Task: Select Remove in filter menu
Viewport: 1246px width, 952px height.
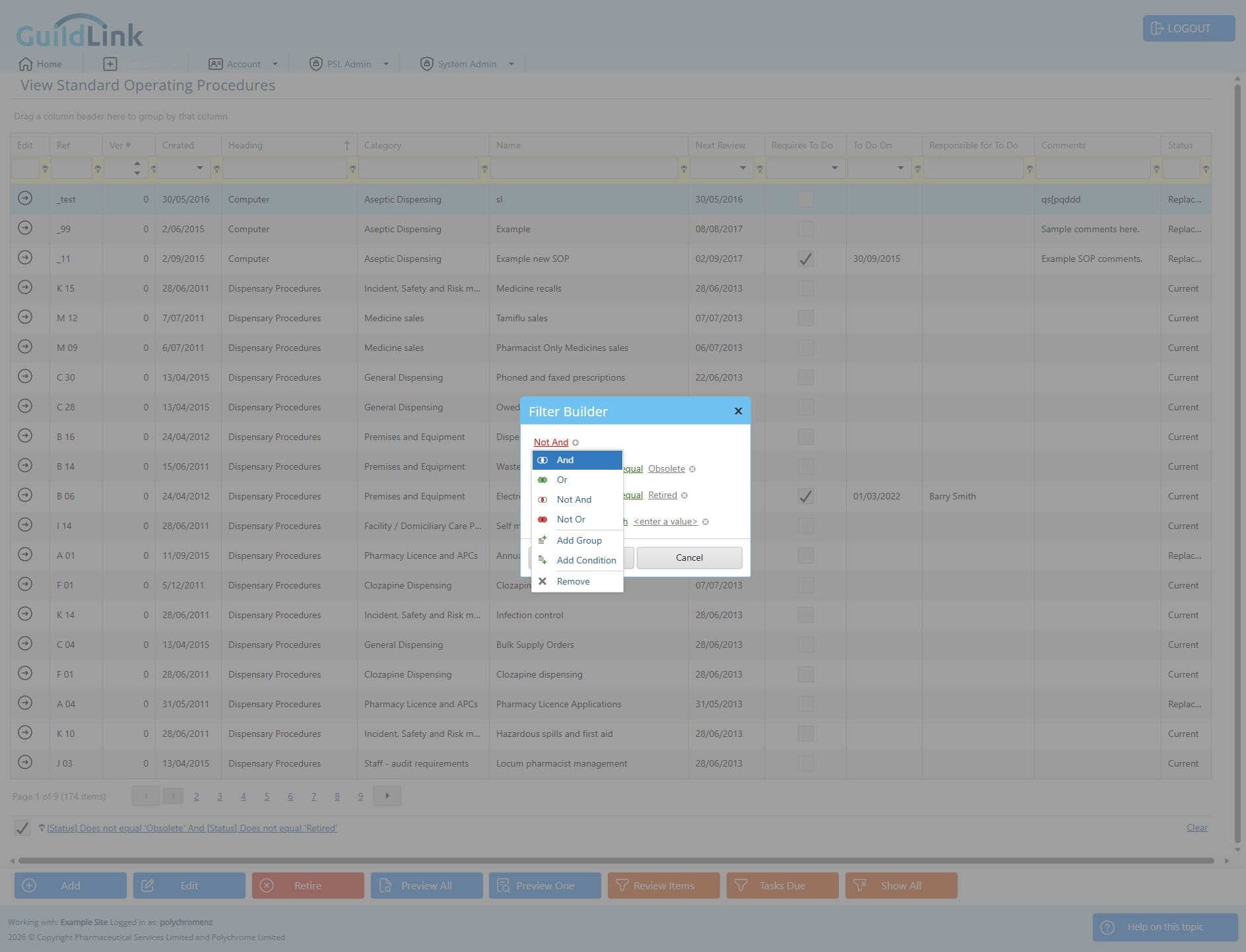Action: 577,581
